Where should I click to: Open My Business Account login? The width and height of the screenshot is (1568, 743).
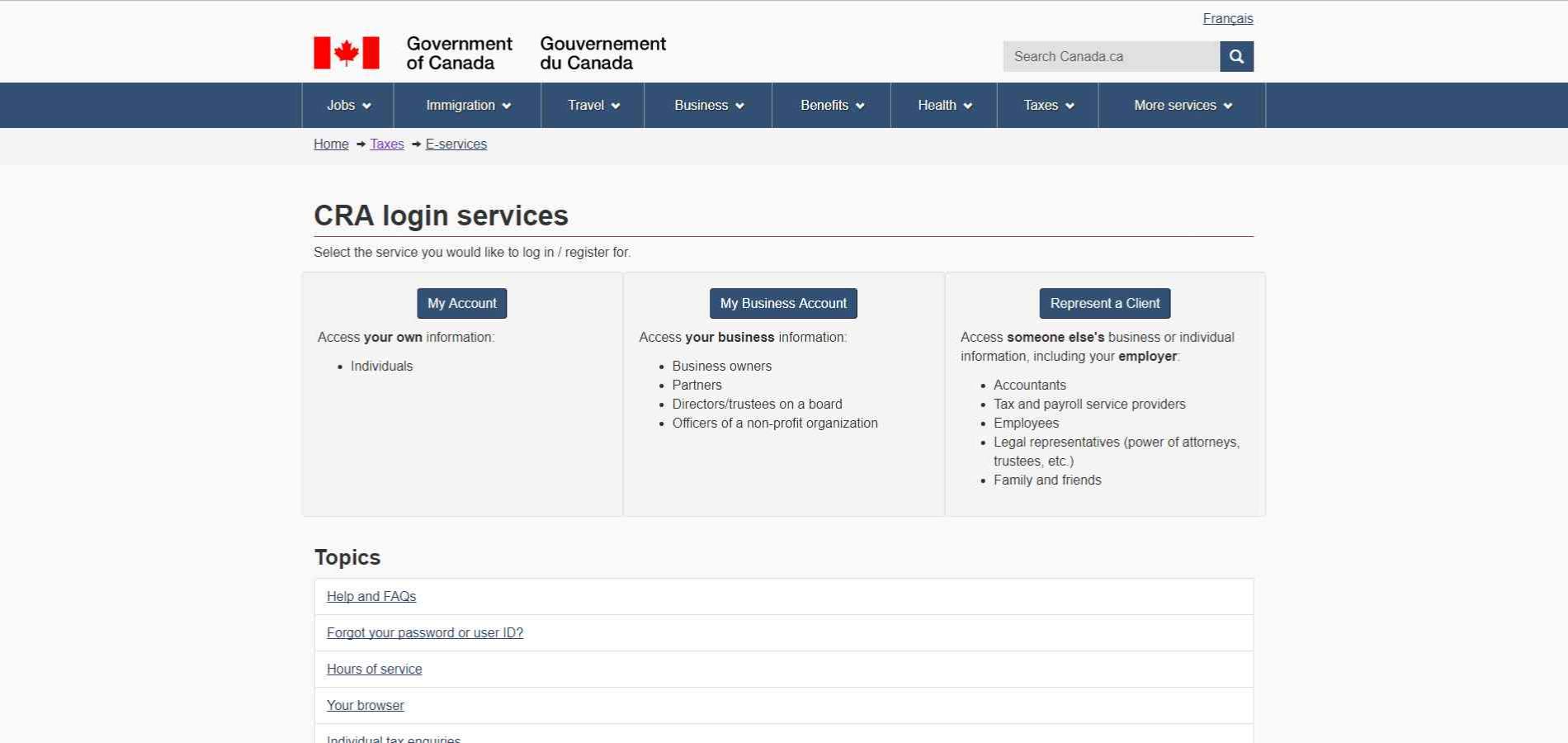pyautogui.click(x=783, y=303)
